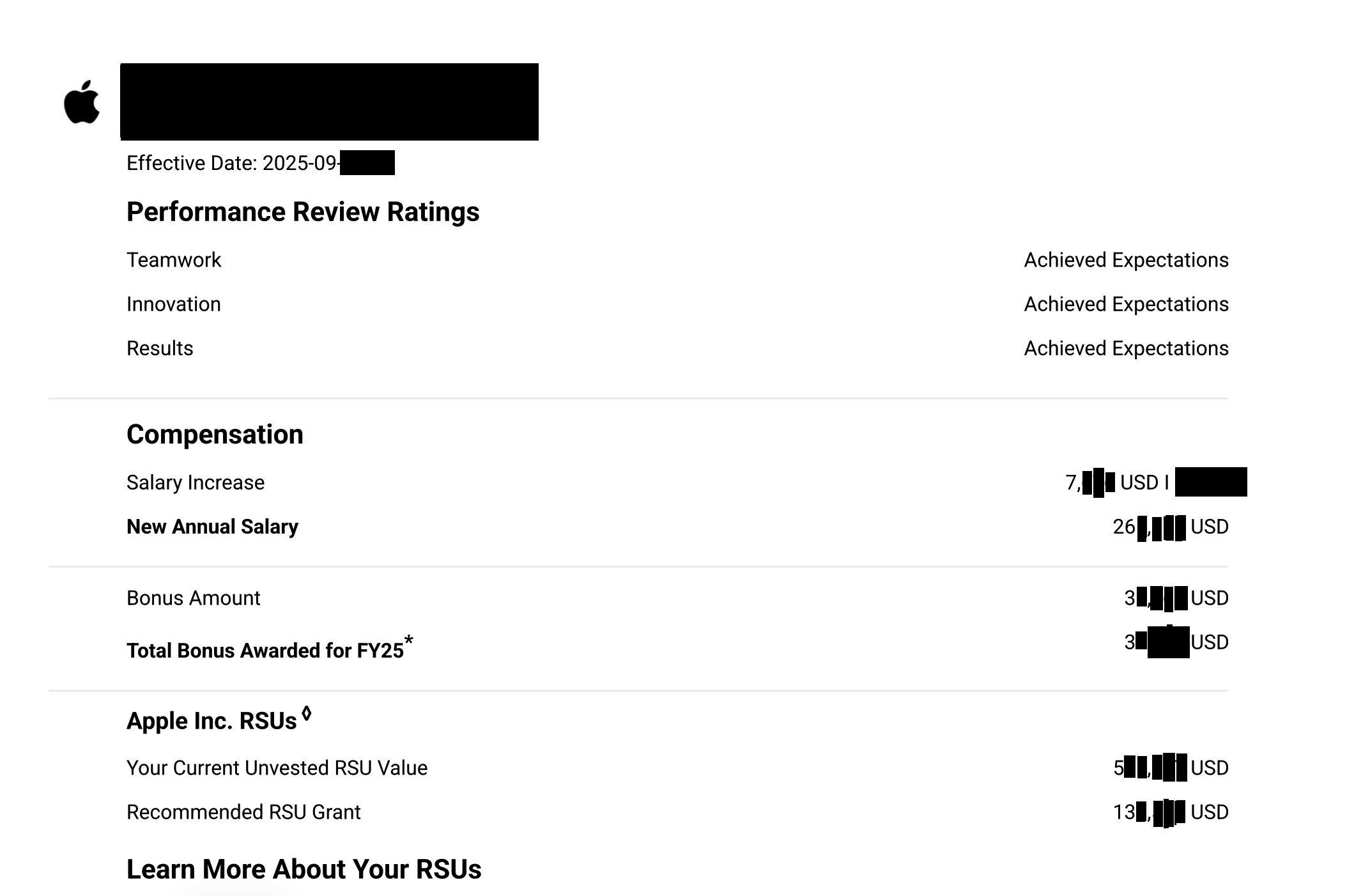Open Learn More About Your RSUs section
Viewport: 1347px width, 896px height.
click(304, 869)
